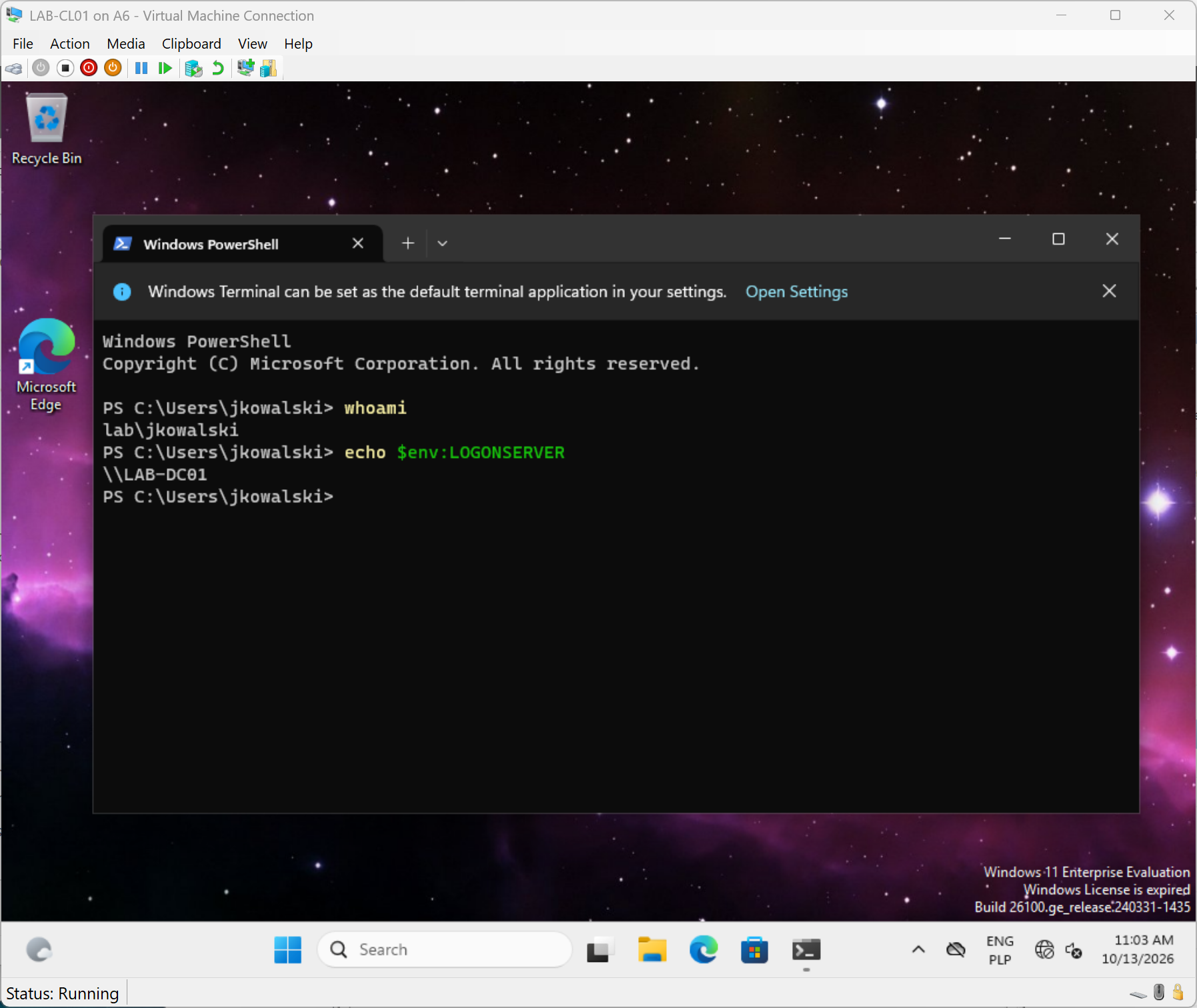Expand the new tab profile dropdown
Screen dimensions: 1197x1008
click(x=442, y=243)
